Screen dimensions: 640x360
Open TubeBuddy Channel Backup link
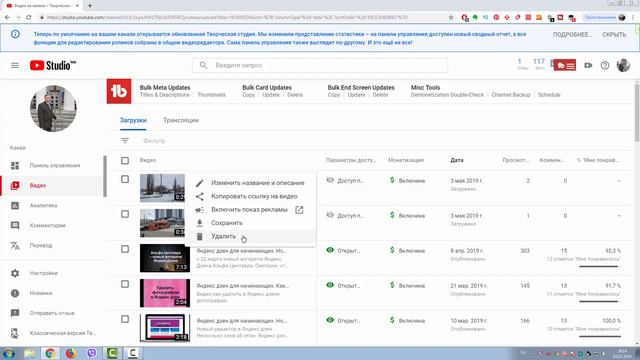(x=511, y=95)
